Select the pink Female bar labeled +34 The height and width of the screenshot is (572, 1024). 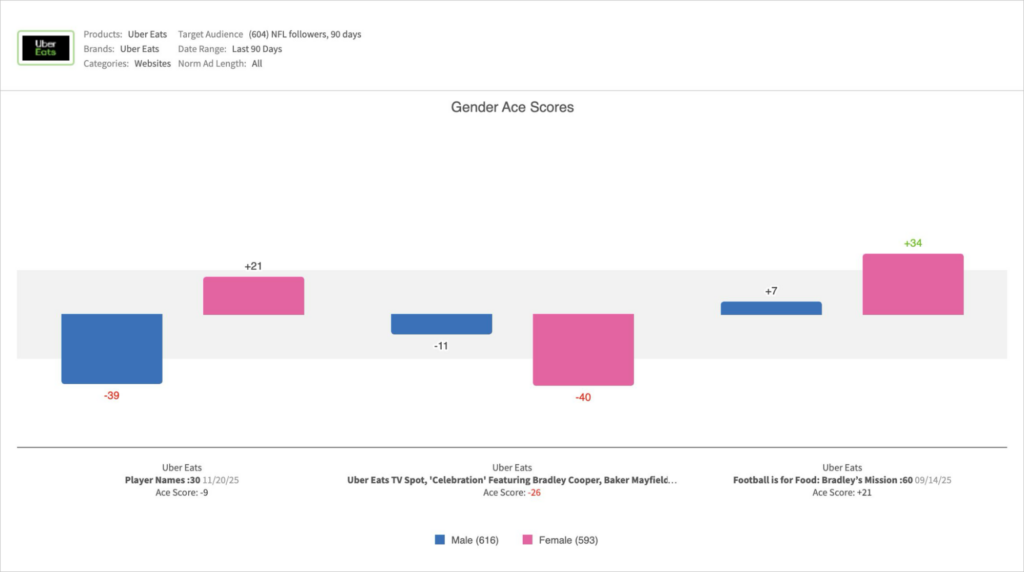pyautogui.click(x=913, y=284)
